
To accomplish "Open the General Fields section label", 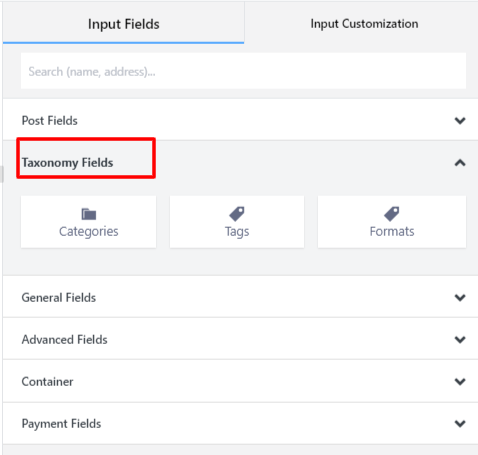I will (x=59, y=297).
